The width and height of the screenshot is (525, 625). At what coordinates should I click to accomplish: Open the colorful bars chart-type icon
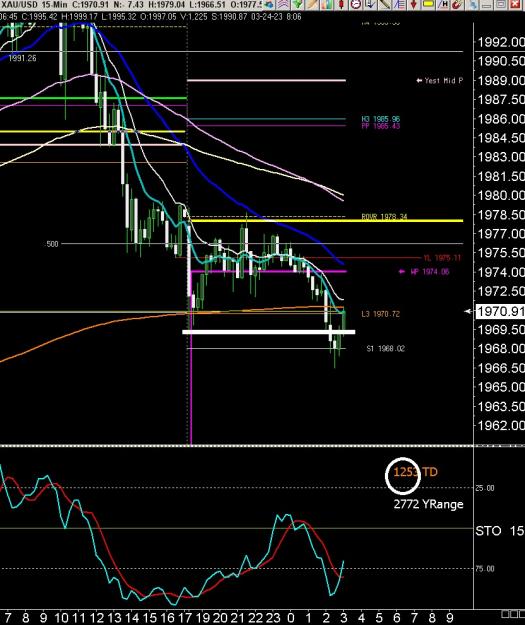(x=326, y=4)
